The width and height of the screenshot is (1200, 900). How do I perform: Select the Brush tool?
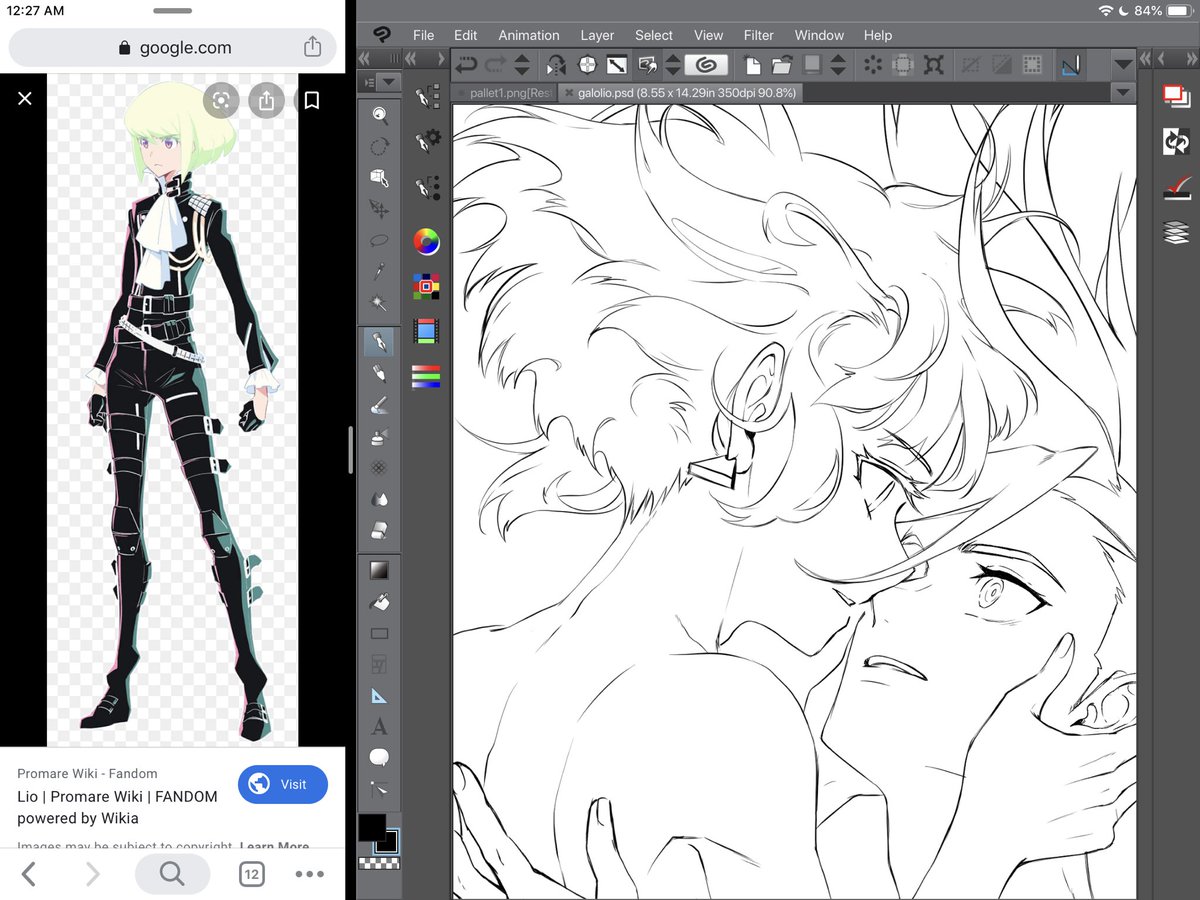pyautogui.click(x=379, y=374)
